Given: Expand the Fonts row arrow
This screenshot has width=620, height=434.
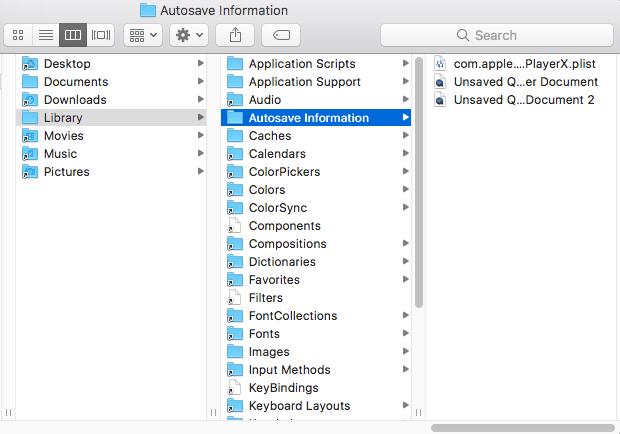Looking at the screenshot, I should click(x=405, y=333).
